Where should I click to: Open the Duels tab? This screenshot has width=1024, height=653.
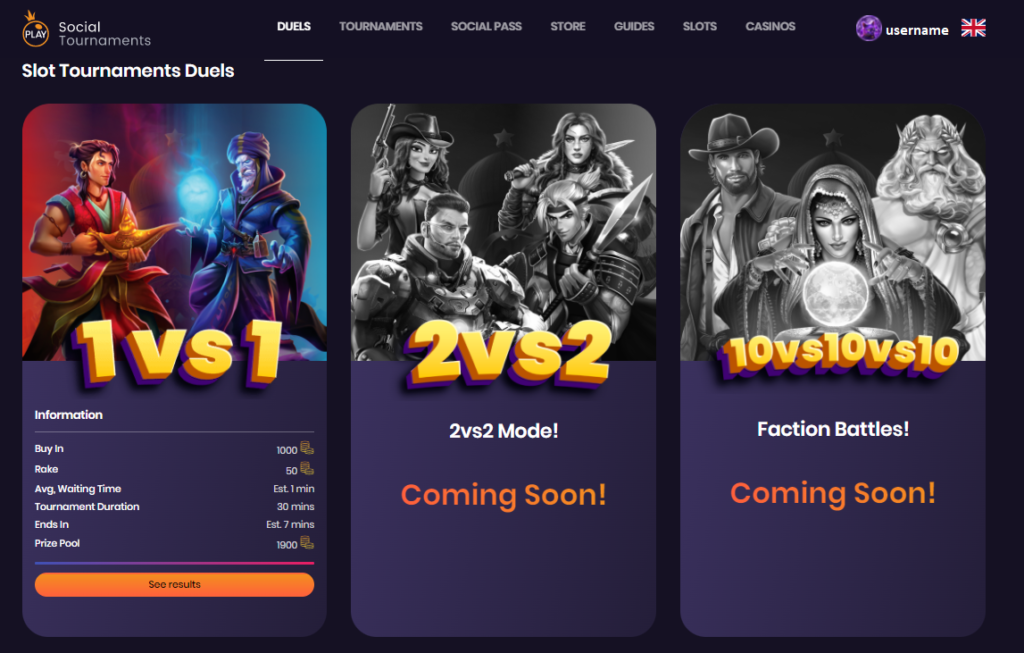(294, 27)
